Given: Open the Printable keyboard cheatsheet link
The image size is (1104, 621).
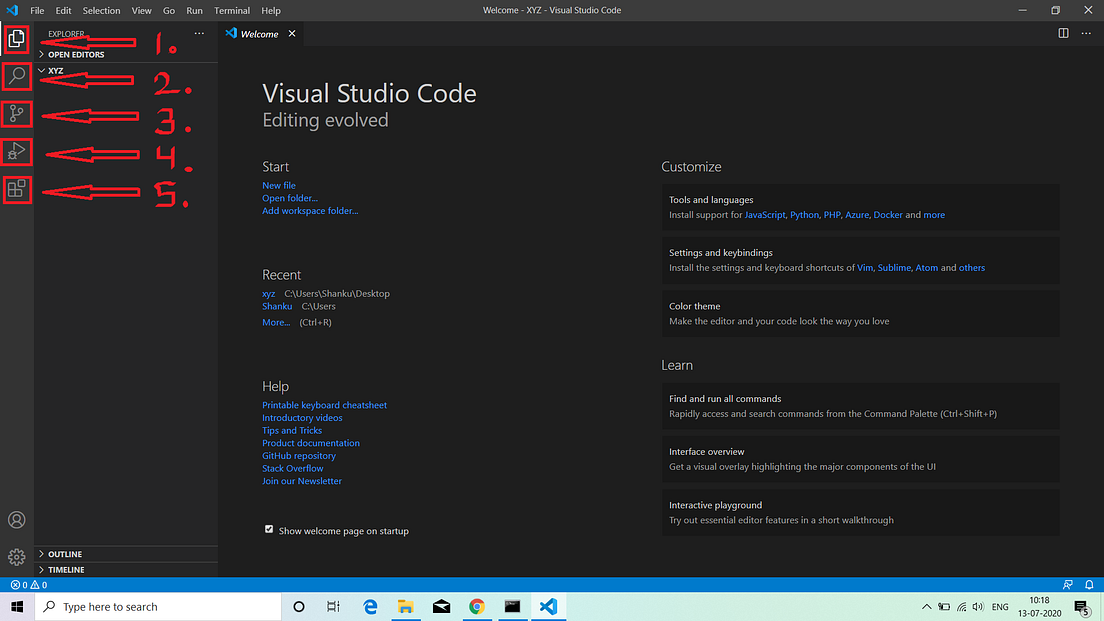Looking at the screenshot, I should (x=324, y=405).
